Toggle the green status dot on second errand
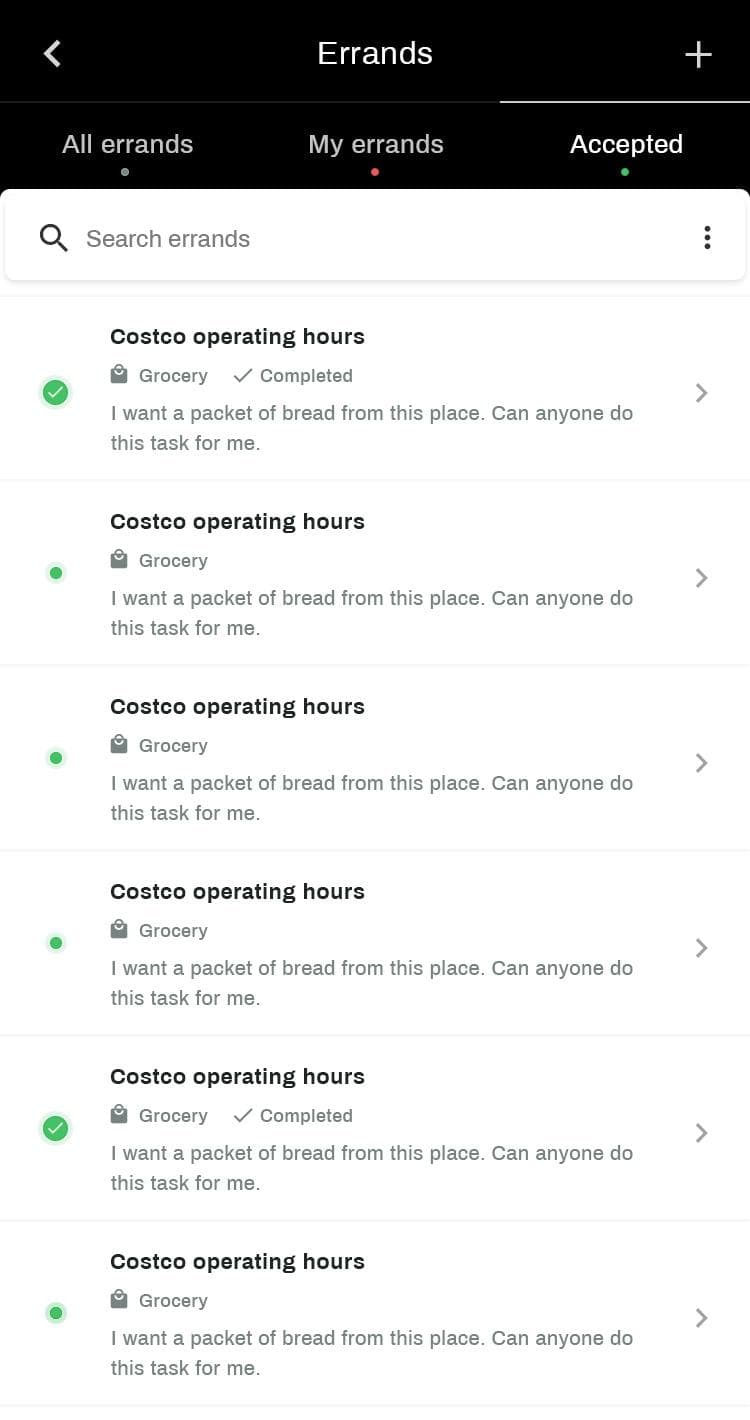The height and width of the screenshot is (1420, 750). [56, 573]
